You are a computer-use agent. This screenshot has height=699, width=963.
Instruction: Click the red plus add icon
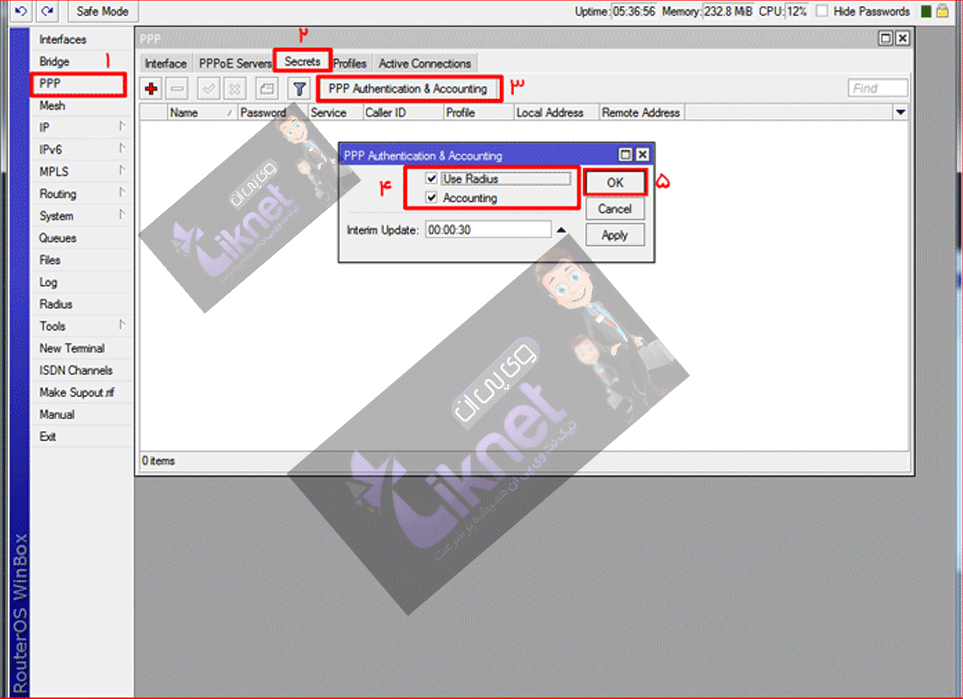coord(151,89)
